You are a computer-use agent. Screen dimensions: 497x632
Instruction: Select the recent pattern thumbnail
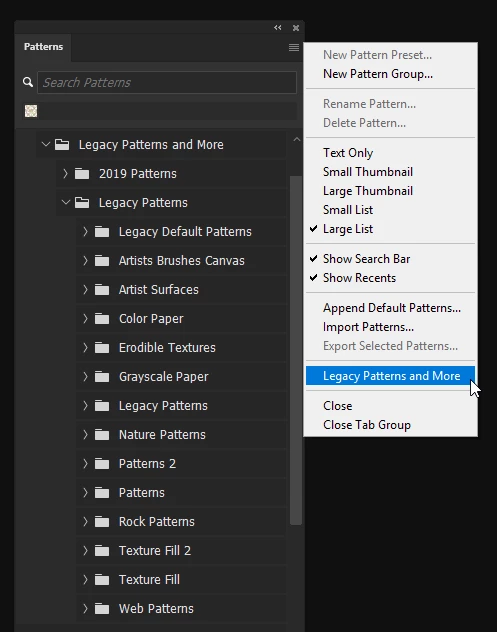tap(31, 111)
